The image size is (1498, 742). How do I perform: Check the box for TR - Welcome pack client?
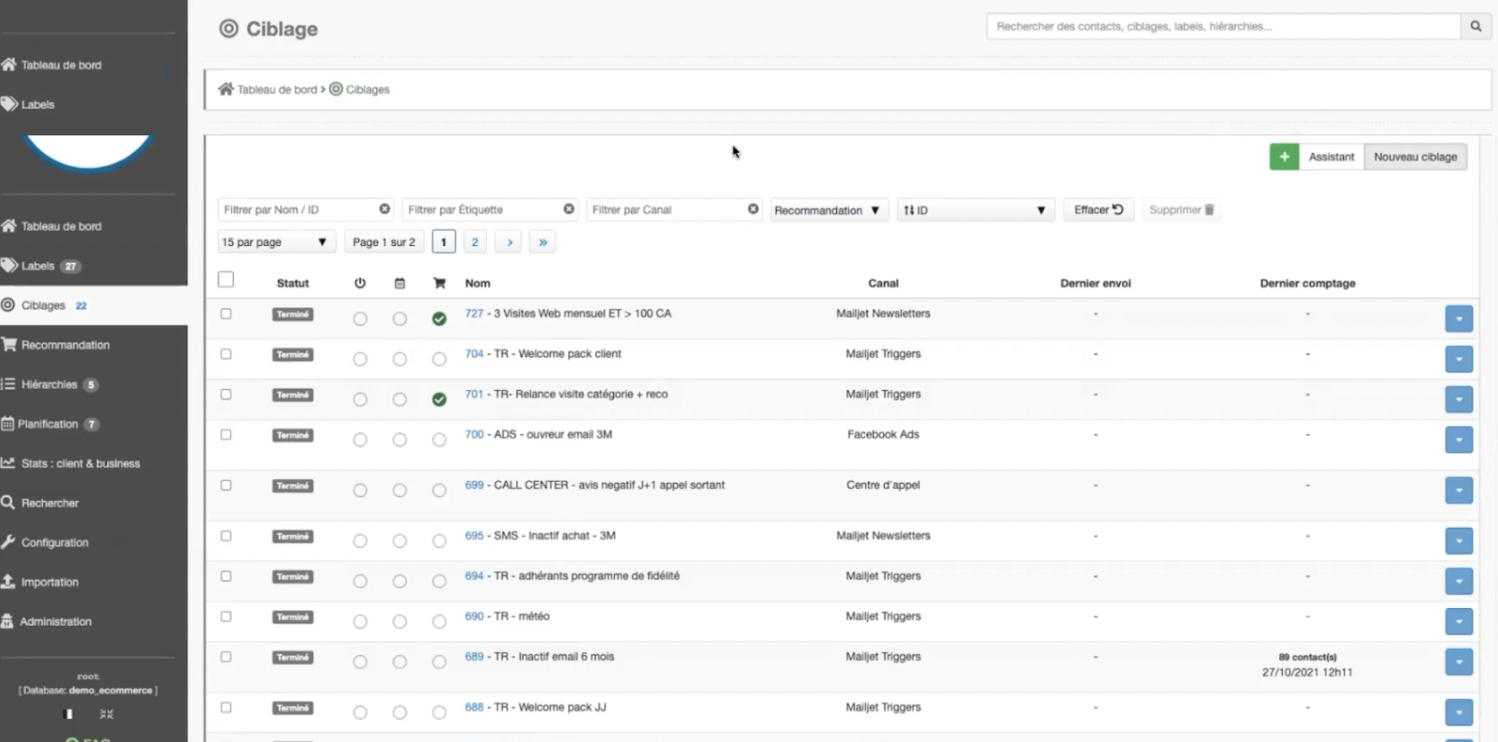coord(226,354)
